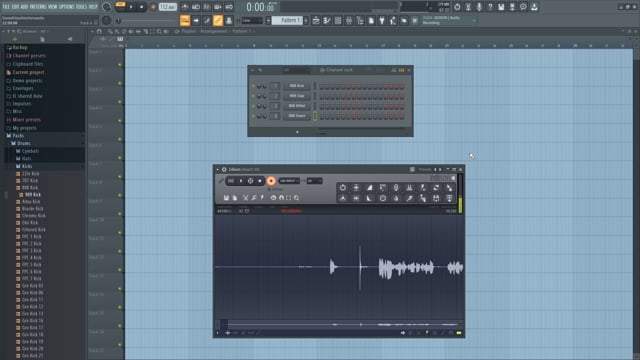This screenshot has width=640, height=360.
Task: Mute the 808 Clap channel green LED
Action: click(x=253, y=96)
